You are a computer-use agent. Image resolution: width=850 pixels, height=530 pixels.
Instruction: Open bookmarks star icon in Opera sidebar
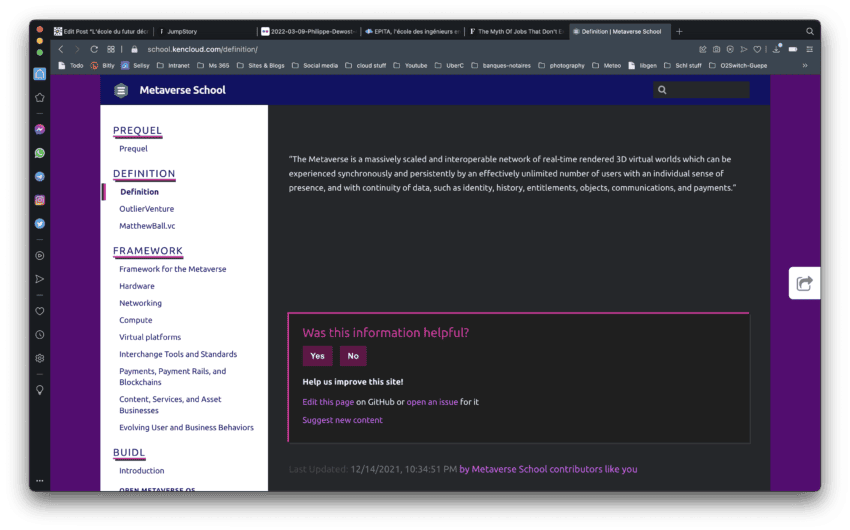40,98
